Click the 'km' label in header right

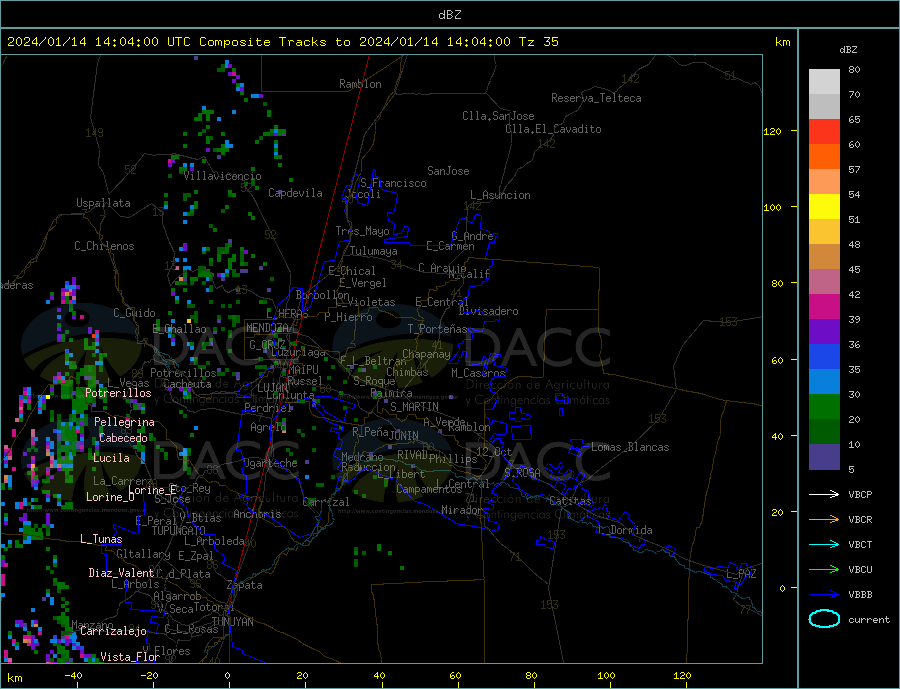pos(782,42)
